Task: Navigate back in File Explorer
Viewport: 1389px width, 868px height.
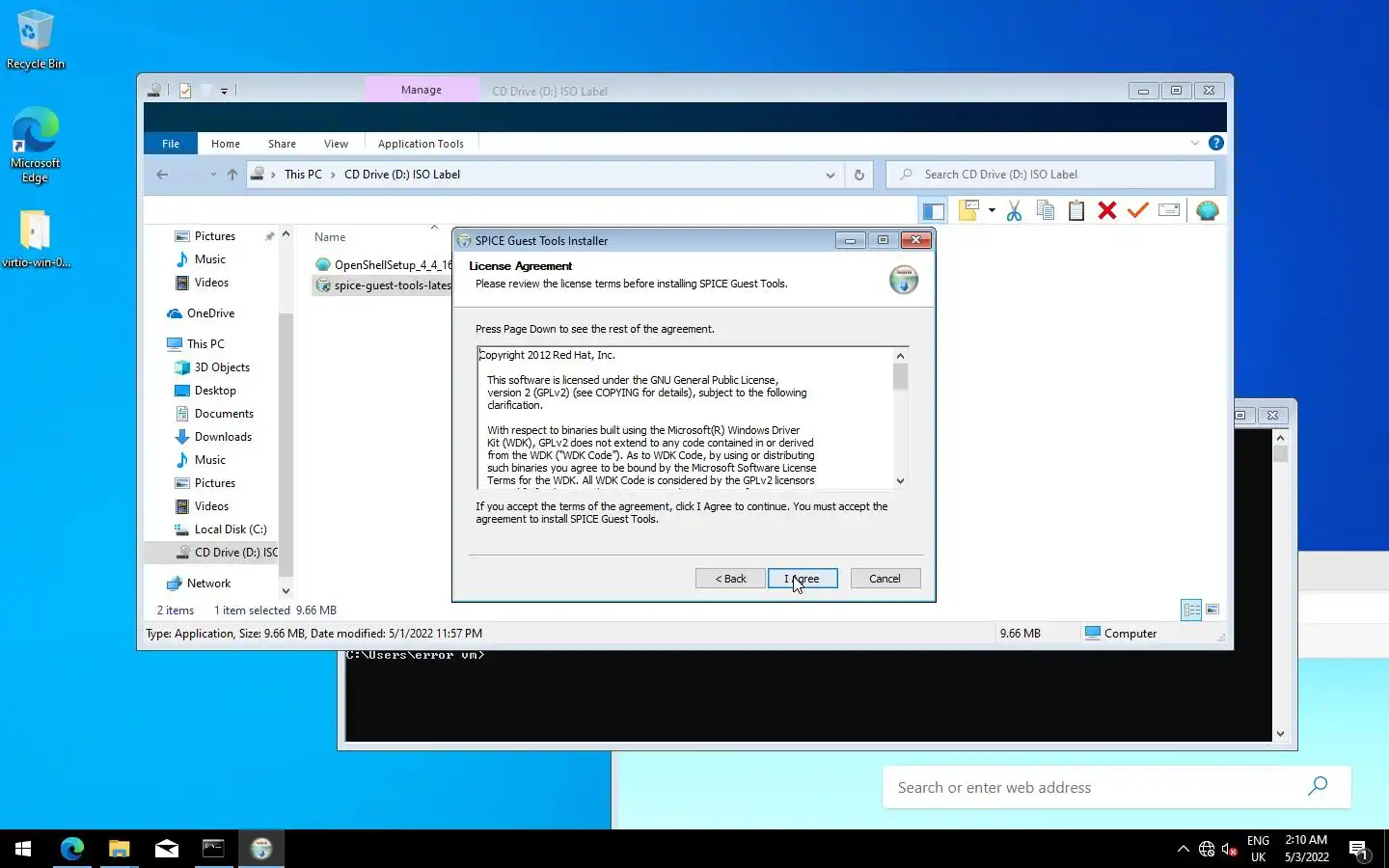Action: click(x=162, y=175)
